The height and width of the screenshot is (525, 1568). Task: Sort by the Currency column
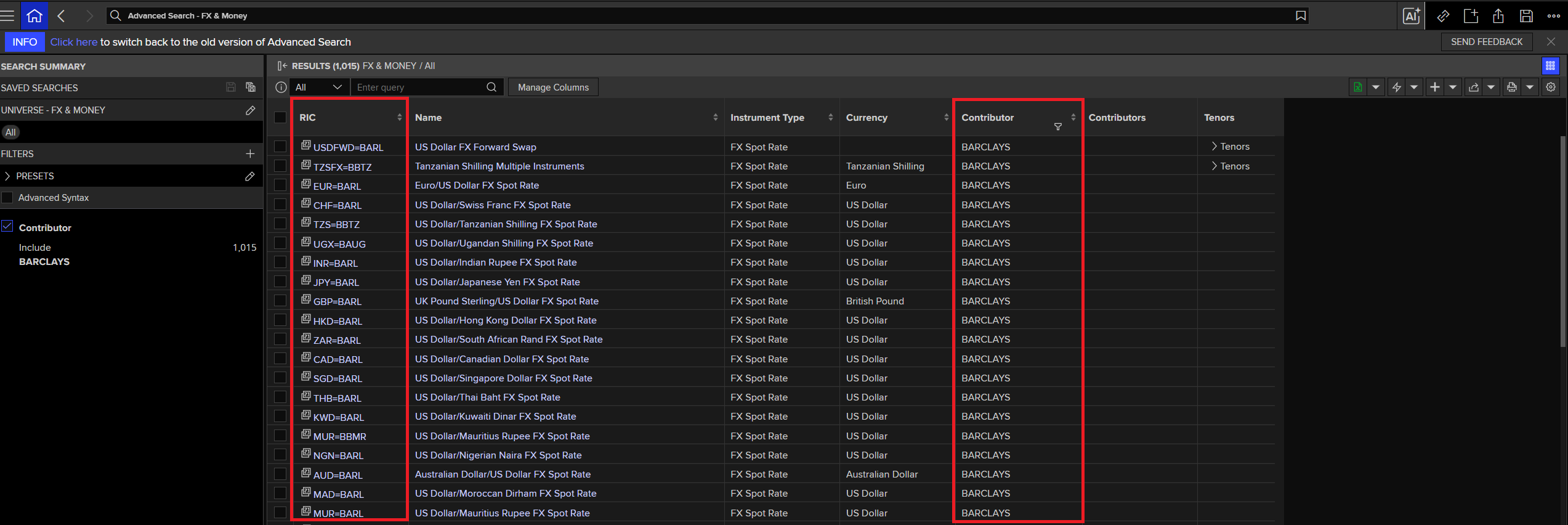coord(946,118)
